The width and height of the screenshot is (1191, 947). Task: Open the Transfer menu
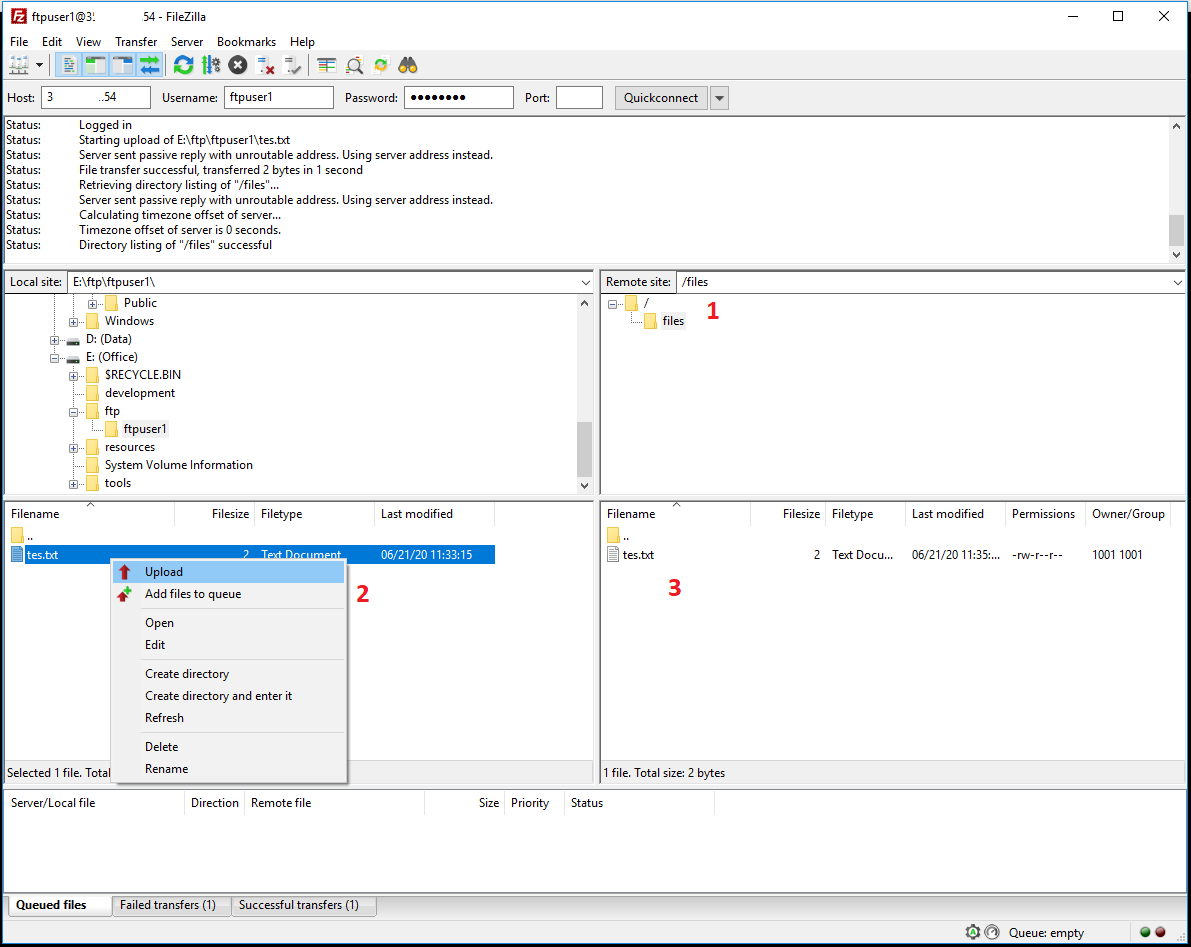pyautogui.click(x=136, y=42)
